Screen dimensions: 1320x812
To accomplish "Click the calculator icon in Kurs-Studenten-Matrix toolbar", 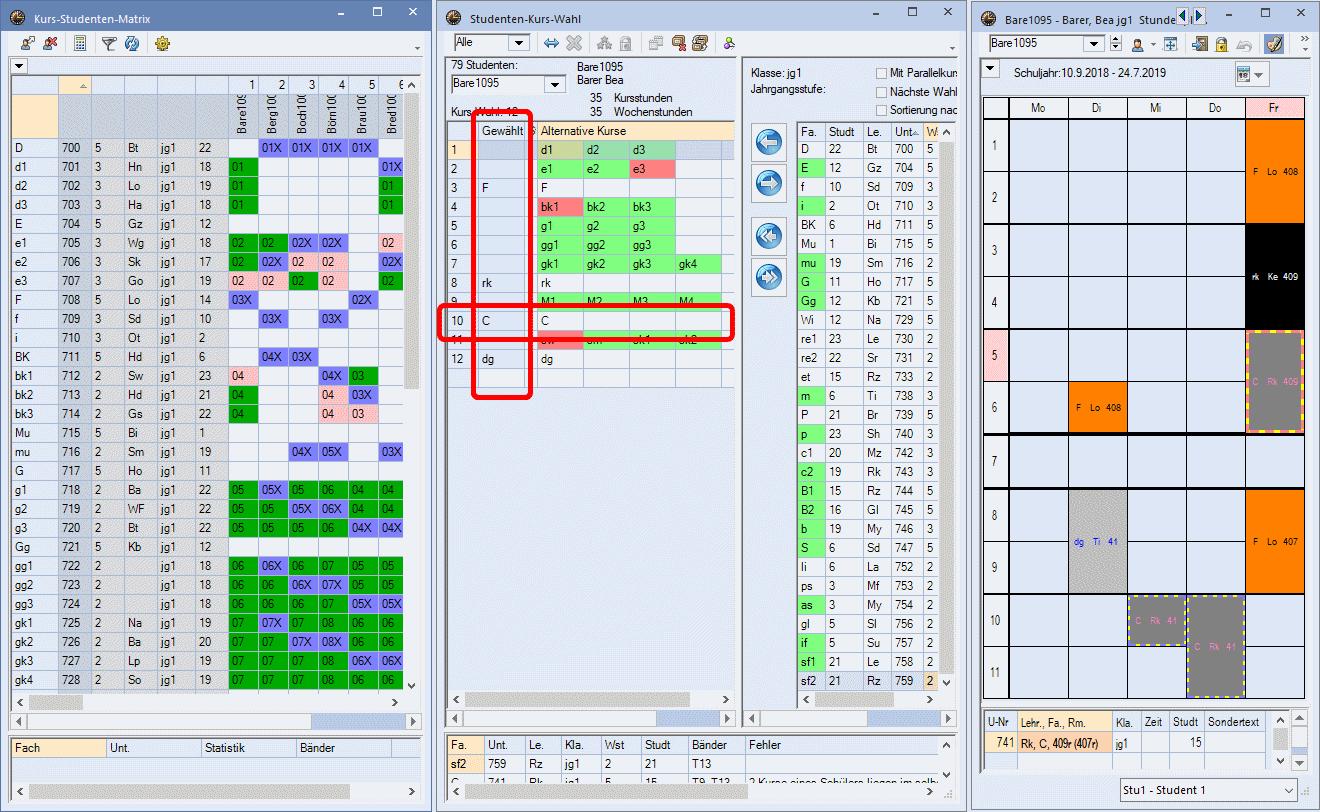I will click(x=80, y=44).
